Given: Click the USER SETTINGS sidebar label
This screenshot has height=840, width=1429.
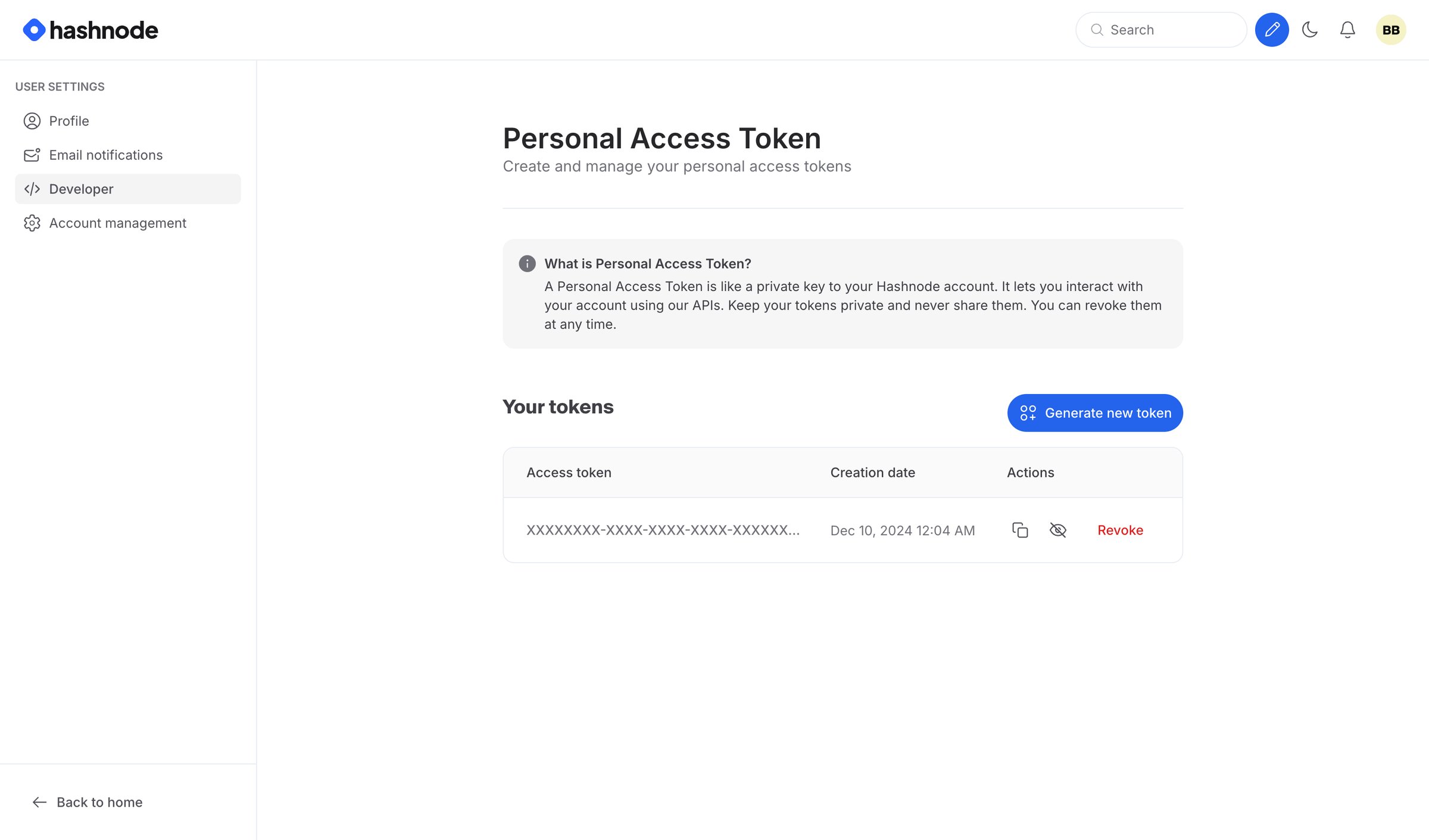Looking at the screenshot, I should 60,87.
